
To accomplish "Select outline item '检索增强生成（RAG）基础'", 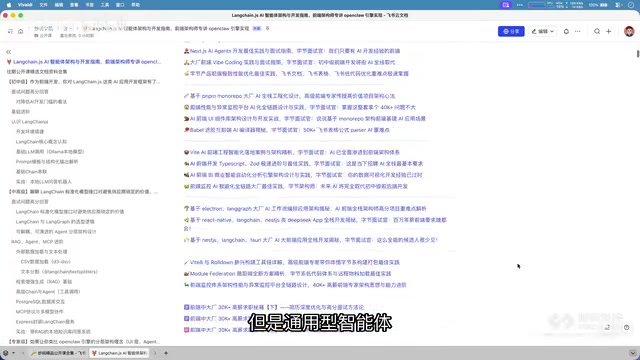I will point(44,282).
